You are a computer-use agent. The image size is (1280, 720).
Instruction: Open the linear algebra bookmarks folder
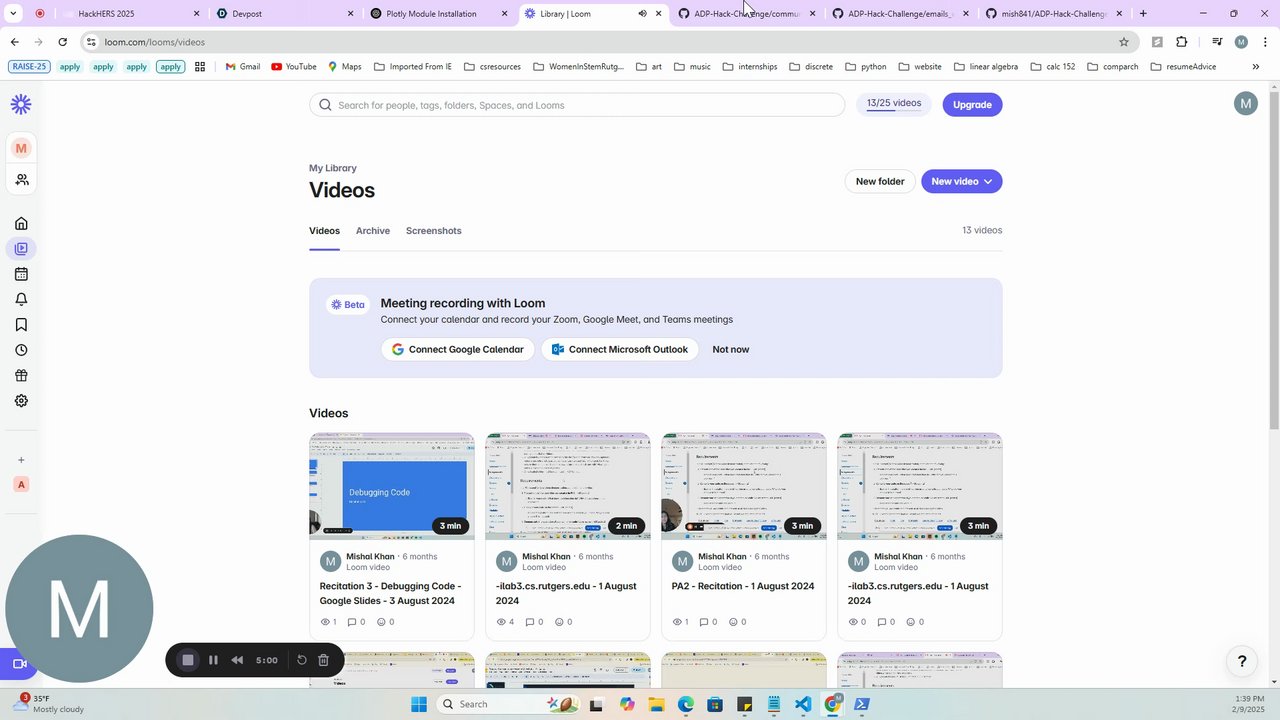(986, 67)
